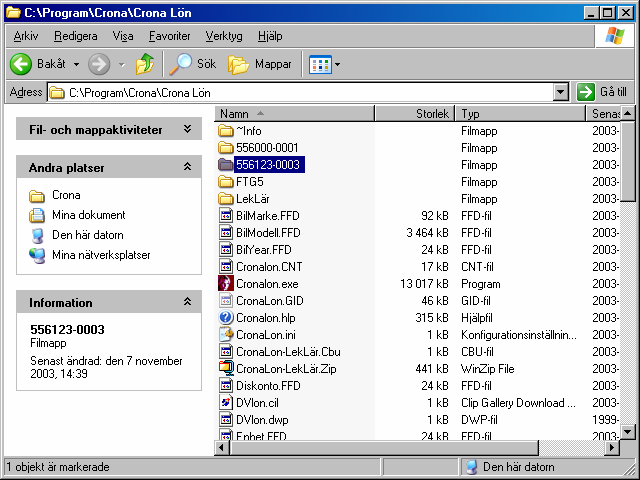Screen dimensions: 640x480
Task: Go up one folder level
Action: coord(145,64)
